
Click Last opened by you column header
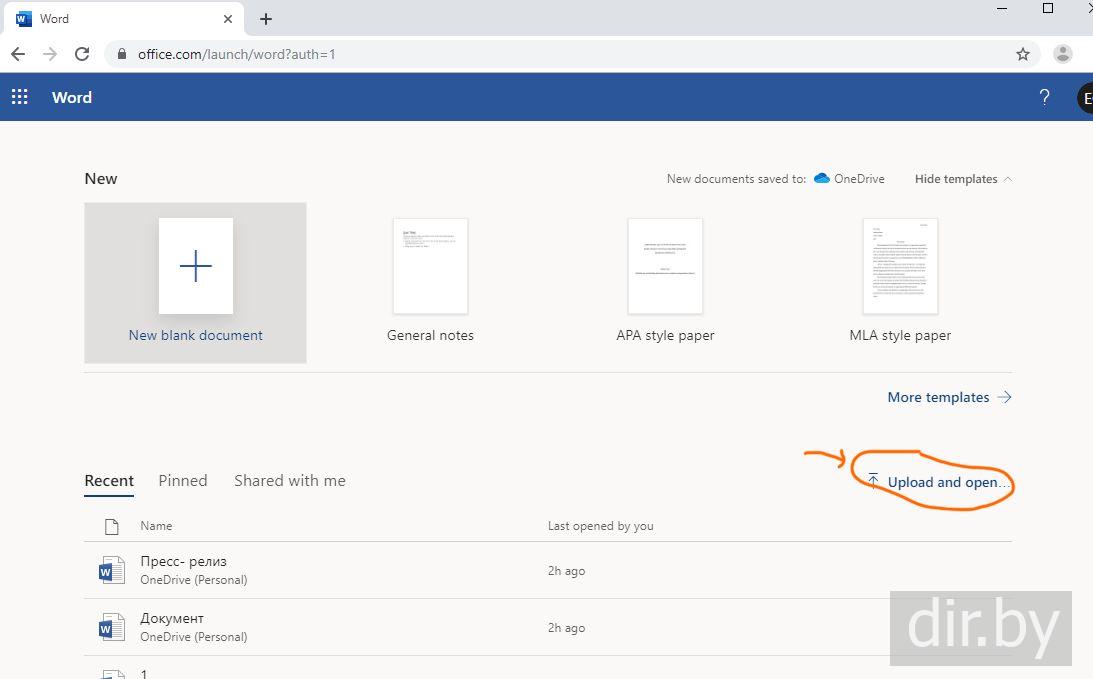pos(600,526)
